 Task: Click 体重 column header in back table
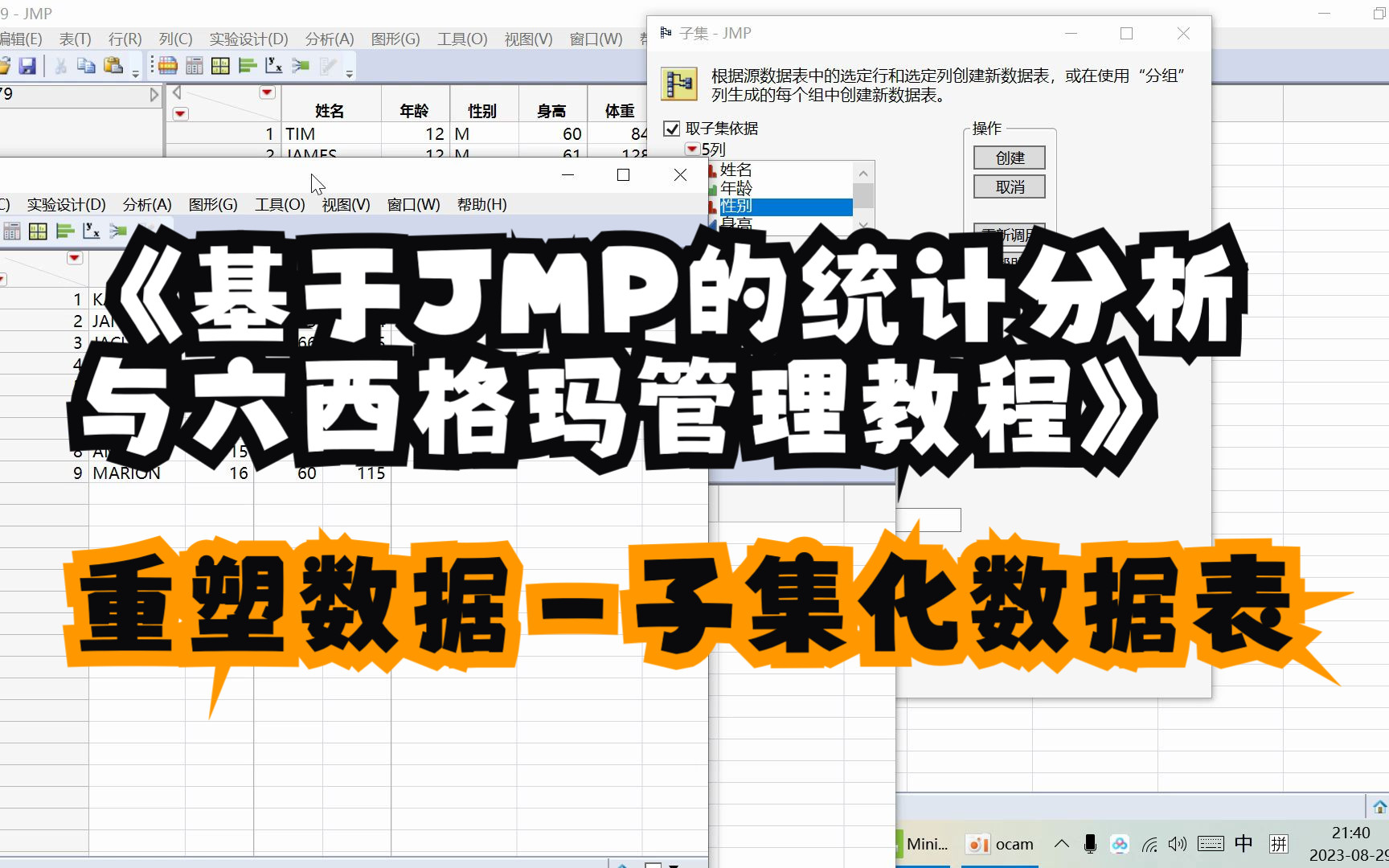tap(620, 111)
